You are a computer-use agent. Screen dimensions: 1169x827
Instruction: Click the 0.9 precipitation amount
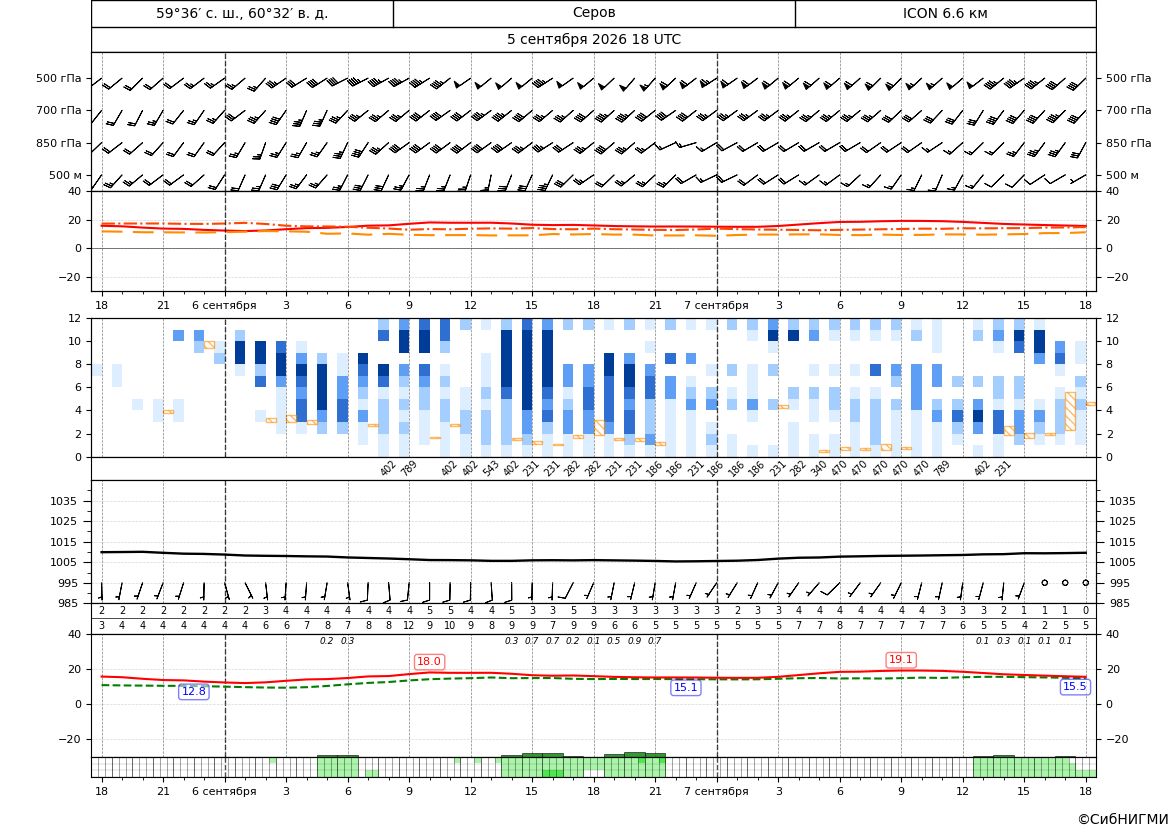[x=634, y=641]
